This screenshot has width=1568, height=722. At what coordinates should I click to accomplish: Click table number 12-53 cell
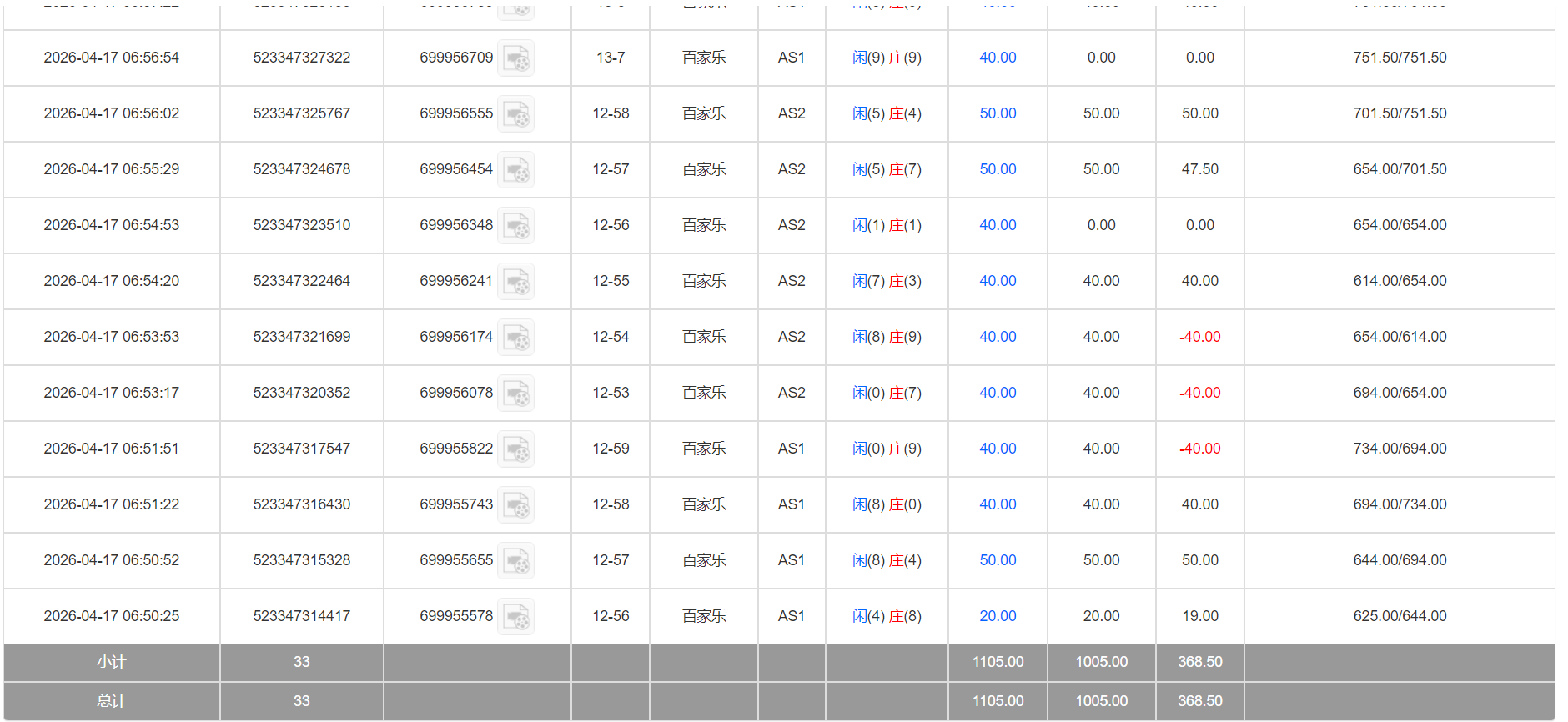coord(611,393)
